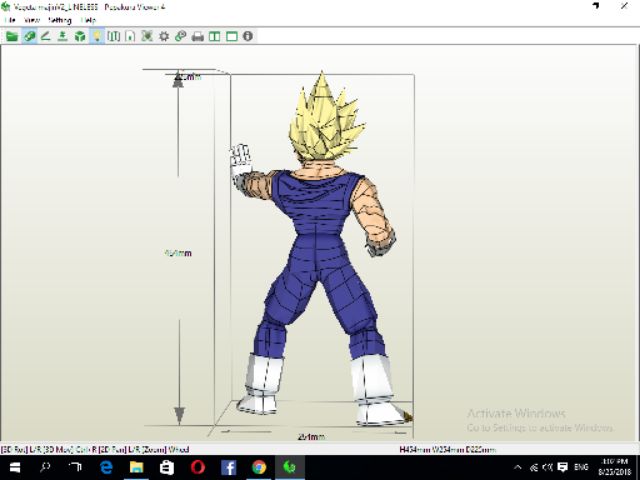The width and height of the screenshot is (640, 480).
Task: Toggle the highlighted green link-shaped toolbar icon
Action: click(x=29, y=36)
